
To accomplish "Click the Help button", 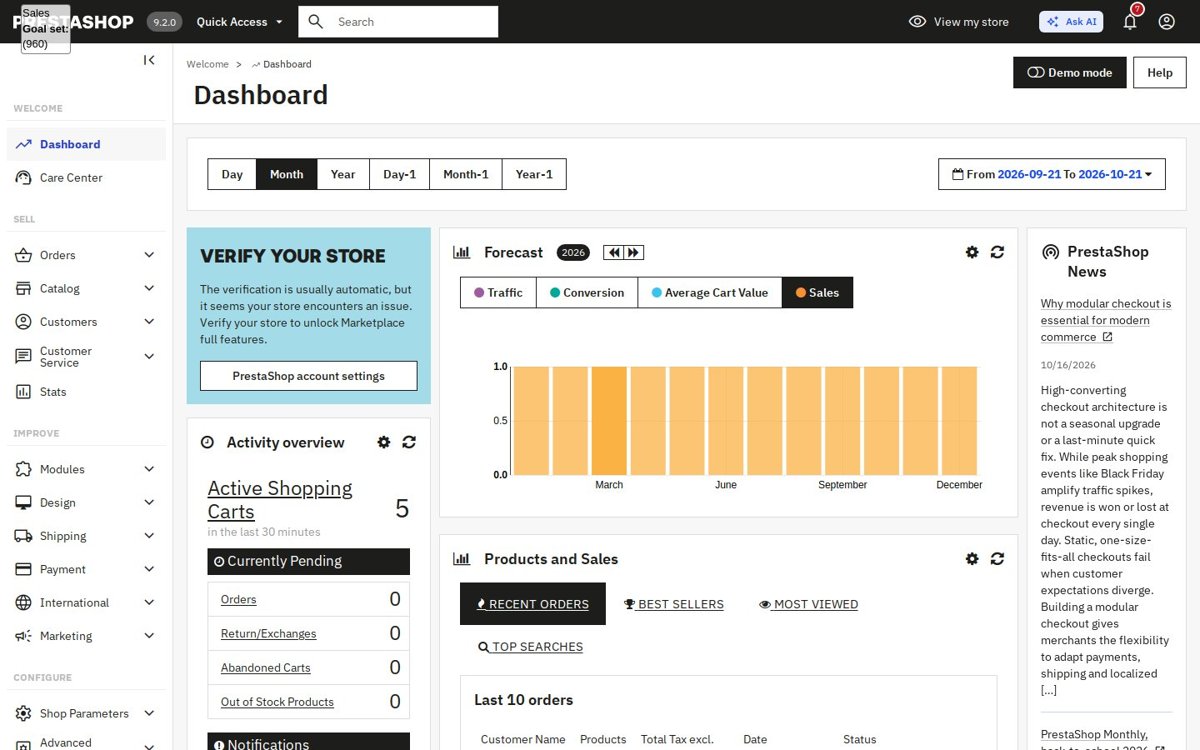I will (1160, 73).
